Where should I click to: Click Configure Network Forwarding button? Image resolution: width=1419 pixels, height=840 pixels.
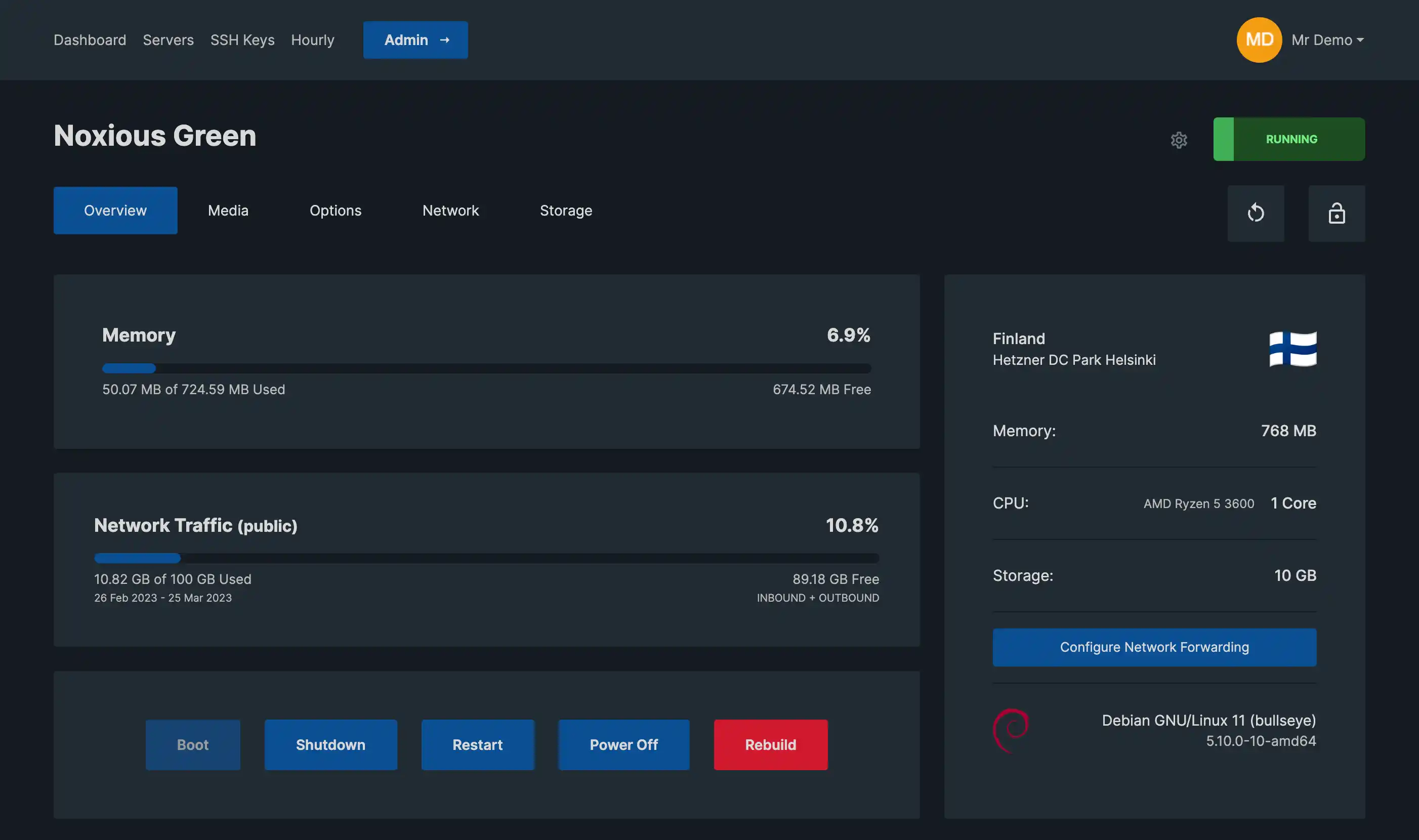pos(1154,647)
